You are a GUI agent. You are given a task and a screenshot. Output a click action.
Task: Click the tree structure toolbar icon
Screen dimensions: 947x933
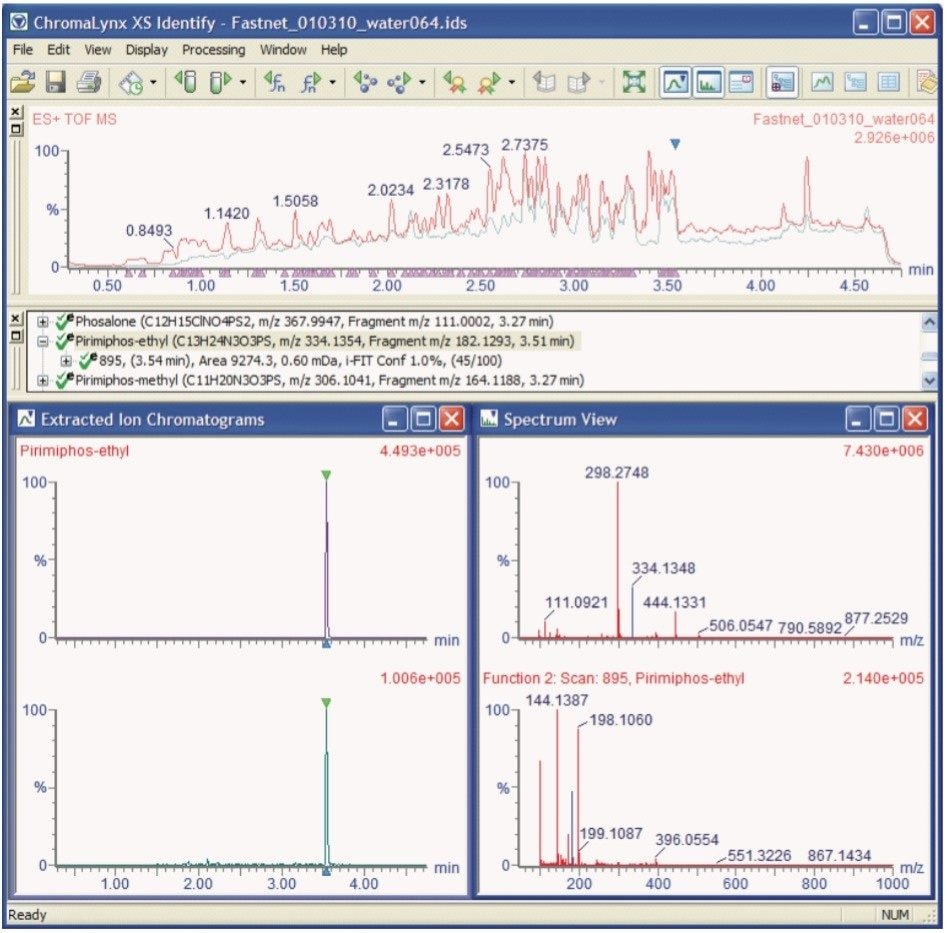pos(855,82)
